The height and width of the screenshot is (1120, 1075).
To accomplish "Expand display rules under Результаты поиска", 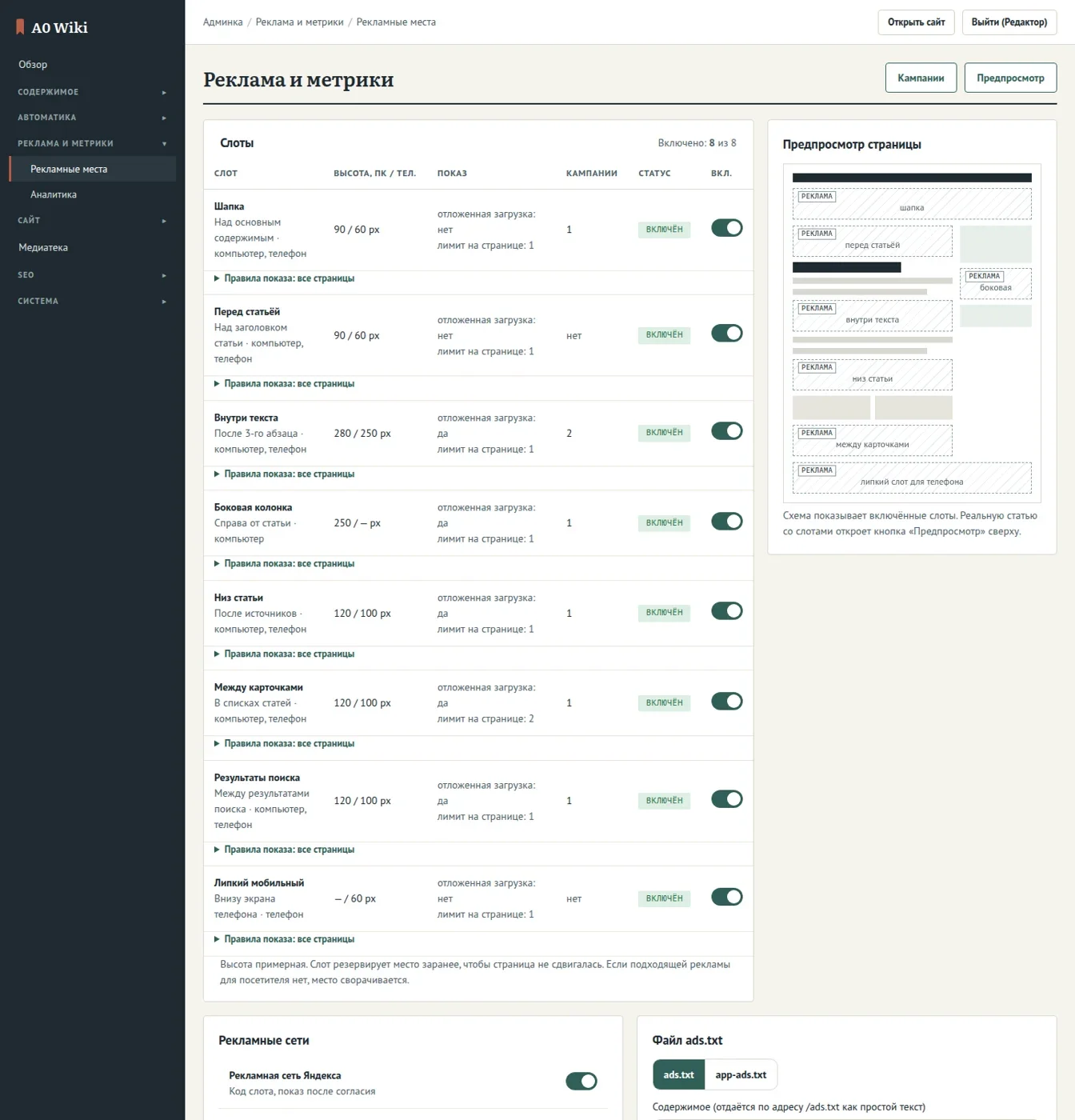I will (x=284, y=850).
